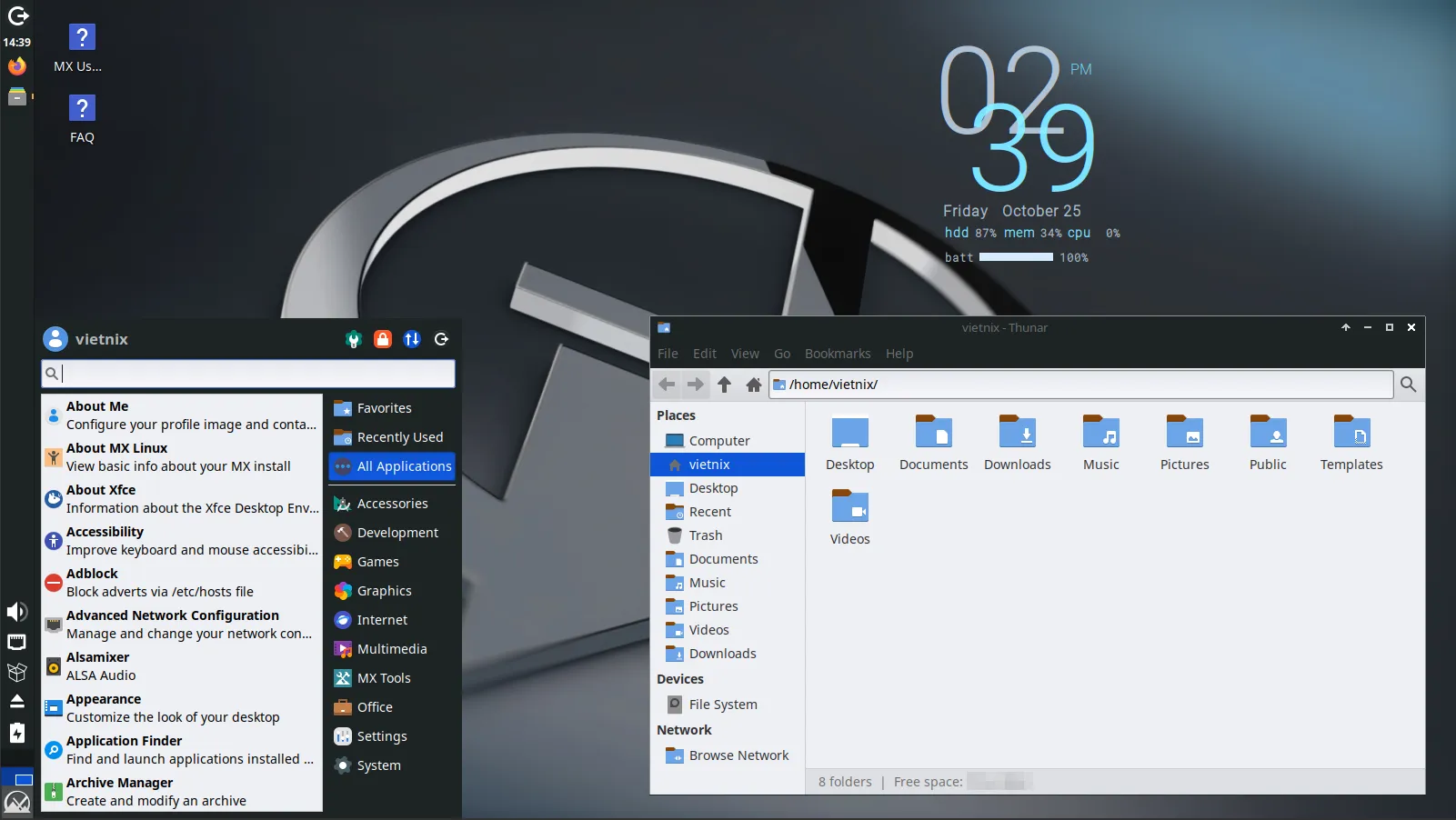Screen dimensions: 1456x820
Task: Launch About MX Linux
Action: click(x=182, y=457)
